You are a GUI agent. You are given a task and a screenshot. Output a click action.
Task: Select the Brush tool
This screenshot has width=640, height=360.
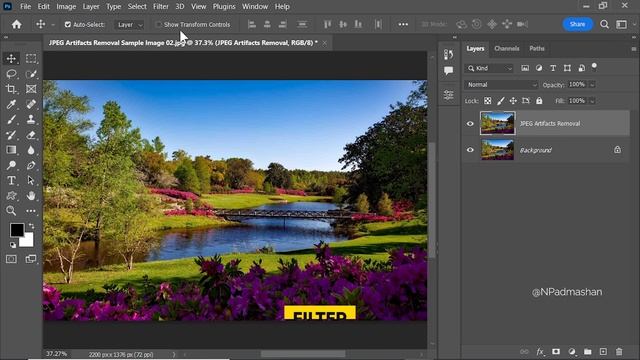point(11,120)
